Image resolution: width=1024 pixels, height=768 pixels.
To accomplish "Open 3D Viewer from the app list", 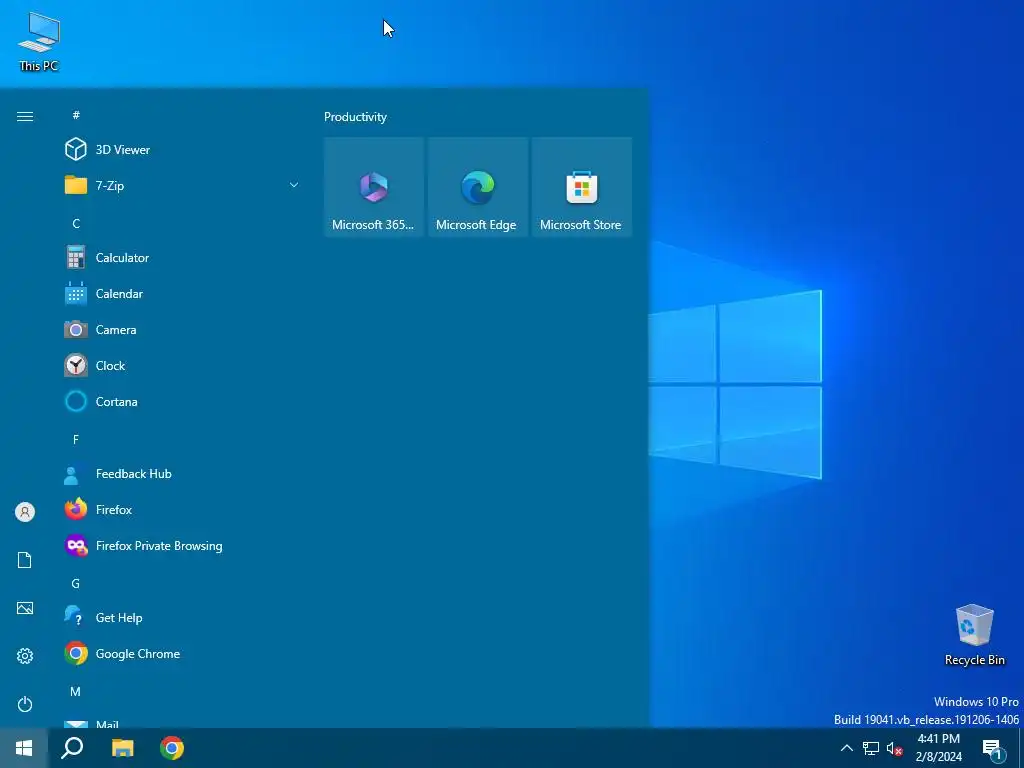I will pyautogui.click(x=181, y=150).
